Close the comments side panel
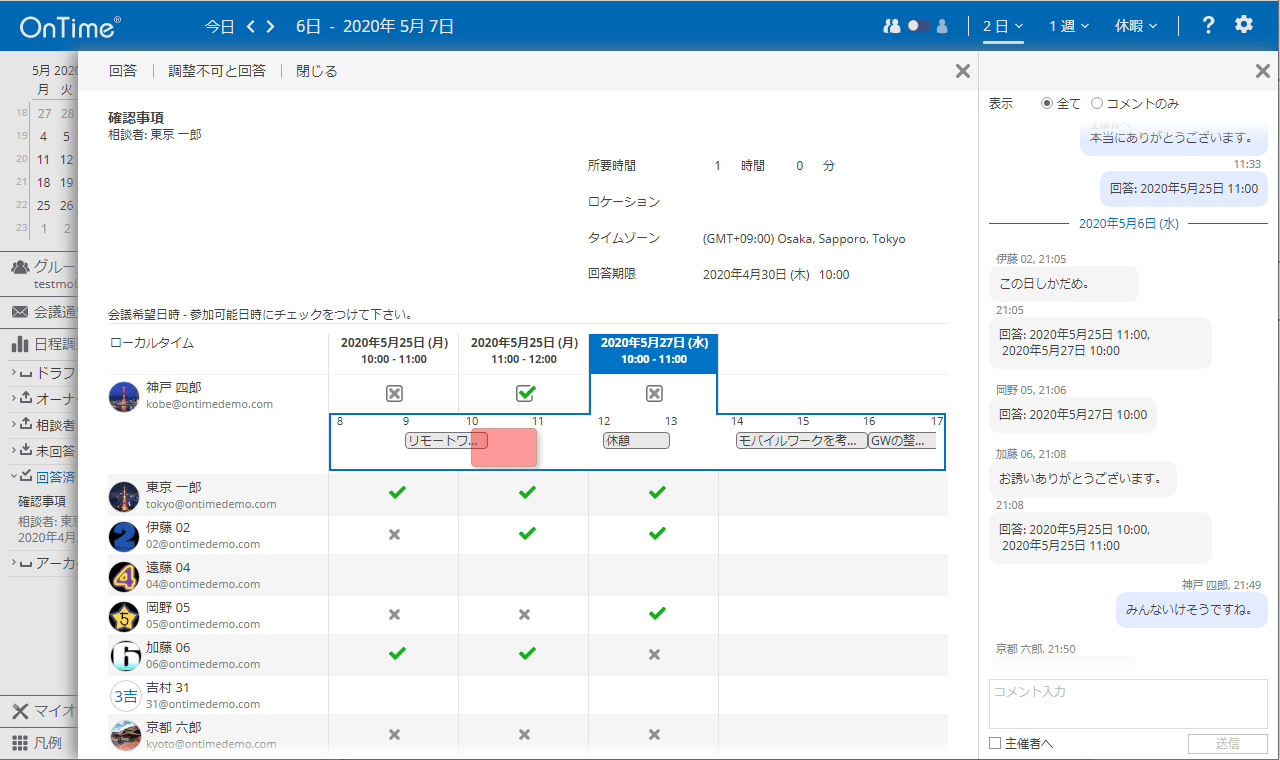The width and height of the screenshot is (1280, 760). click(x=1262, y=71)
